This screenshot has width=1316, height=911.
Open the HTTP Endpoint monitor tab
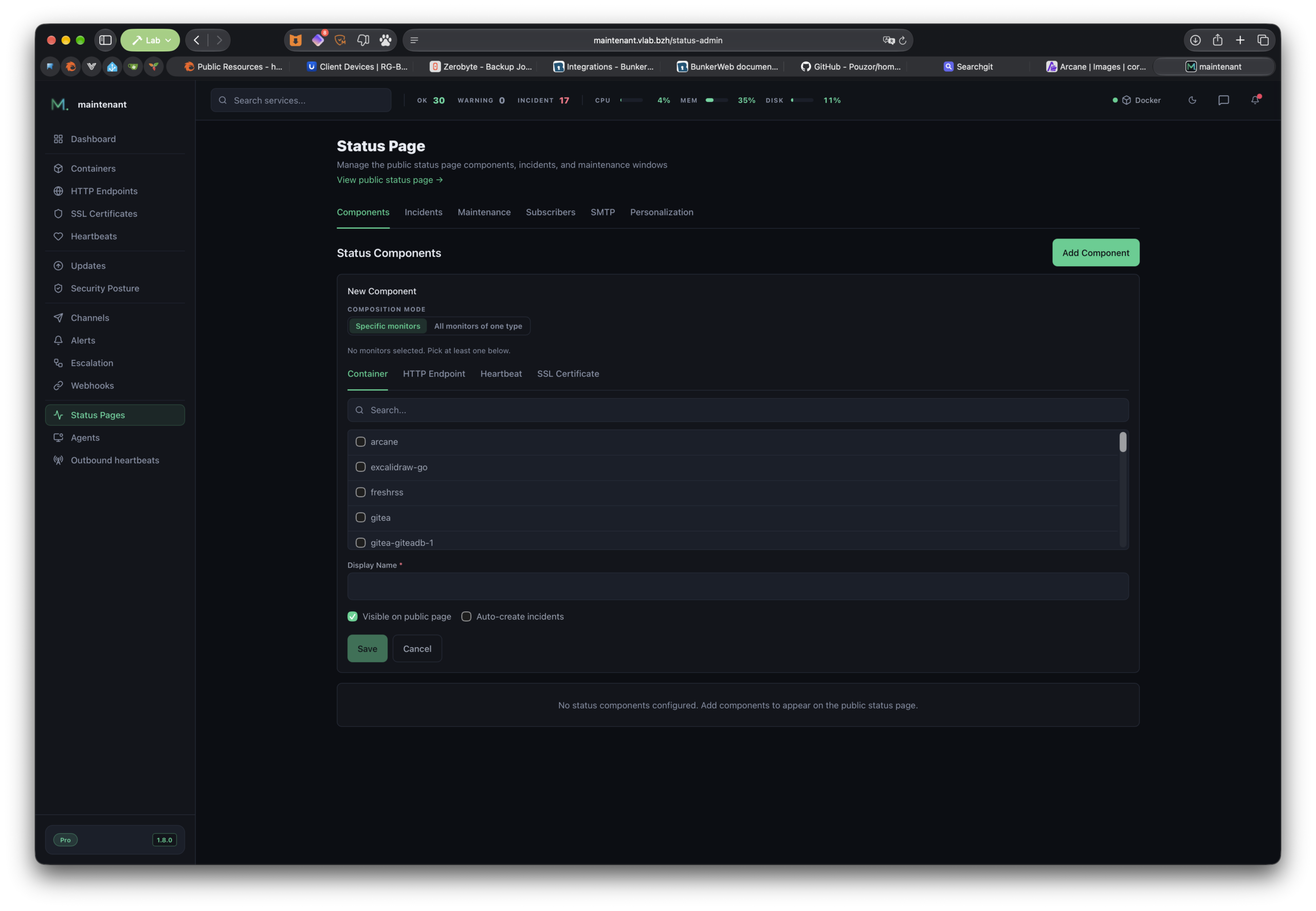[x=434, y=373]
